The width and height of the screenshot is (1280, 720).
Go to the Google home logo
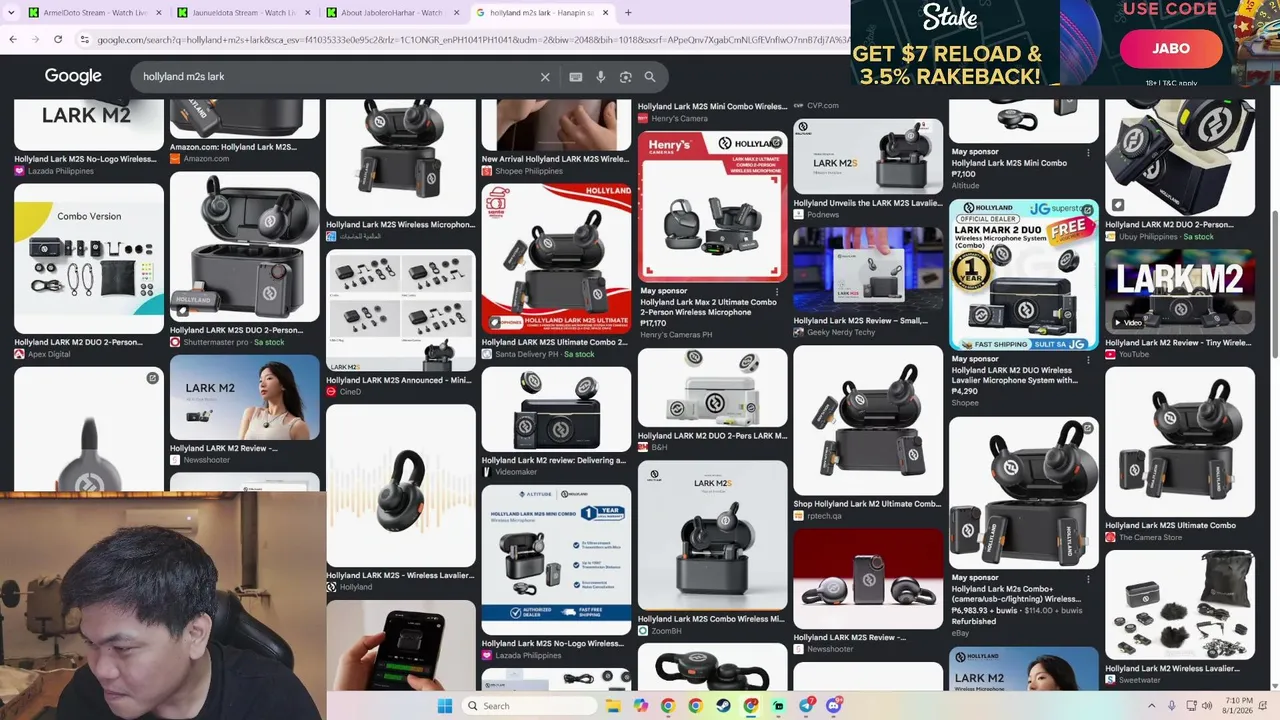(x=73, y=76)
